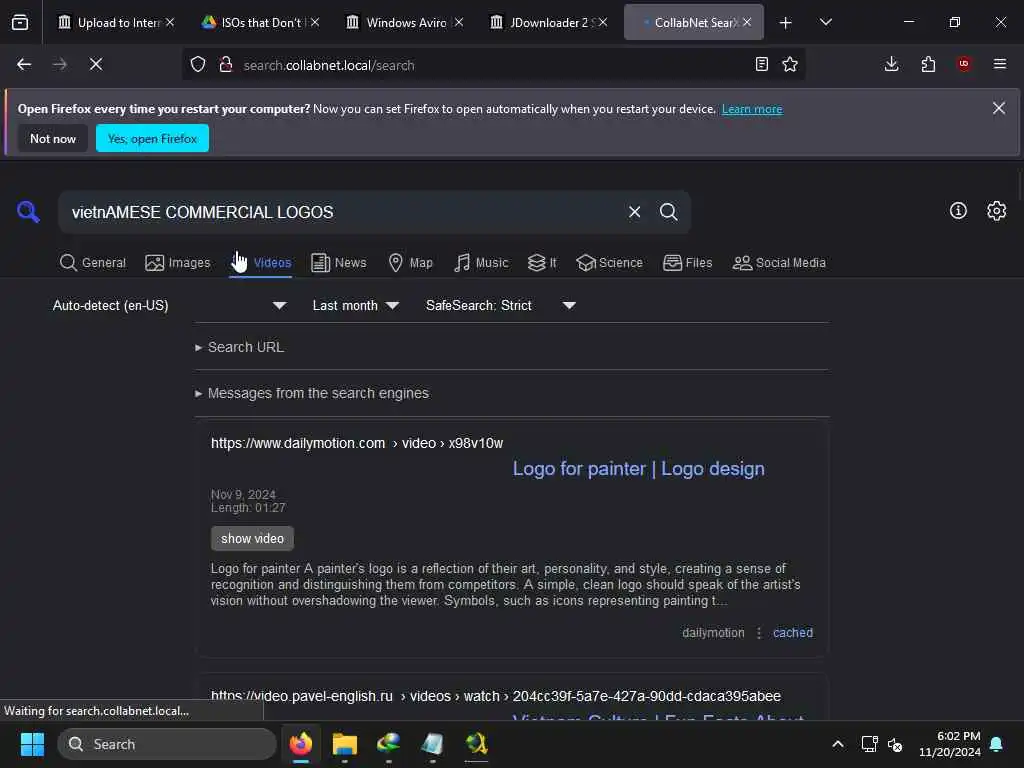
Task: Show hidden tray icons chevron
Action: pos(838,744)
